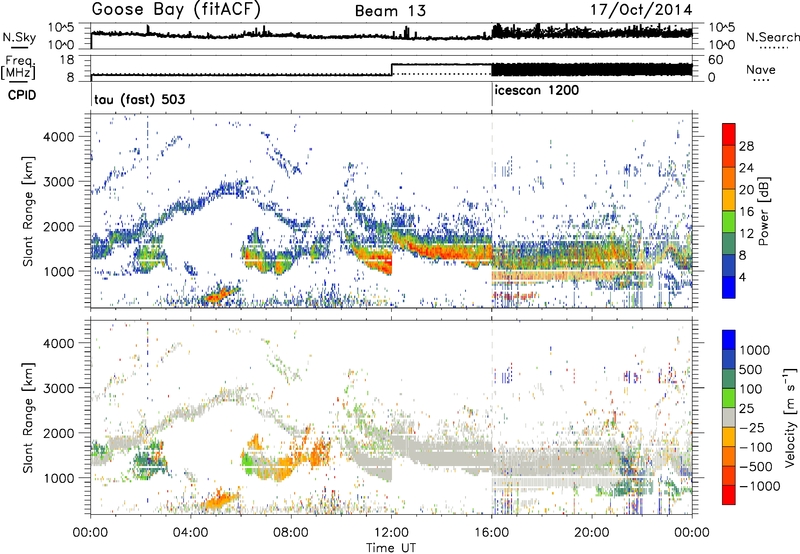This screenshot has width=800, height=554.
Task: Click the frequency step at 12:00 in frequency panel
Action: [x=392, y=69]
